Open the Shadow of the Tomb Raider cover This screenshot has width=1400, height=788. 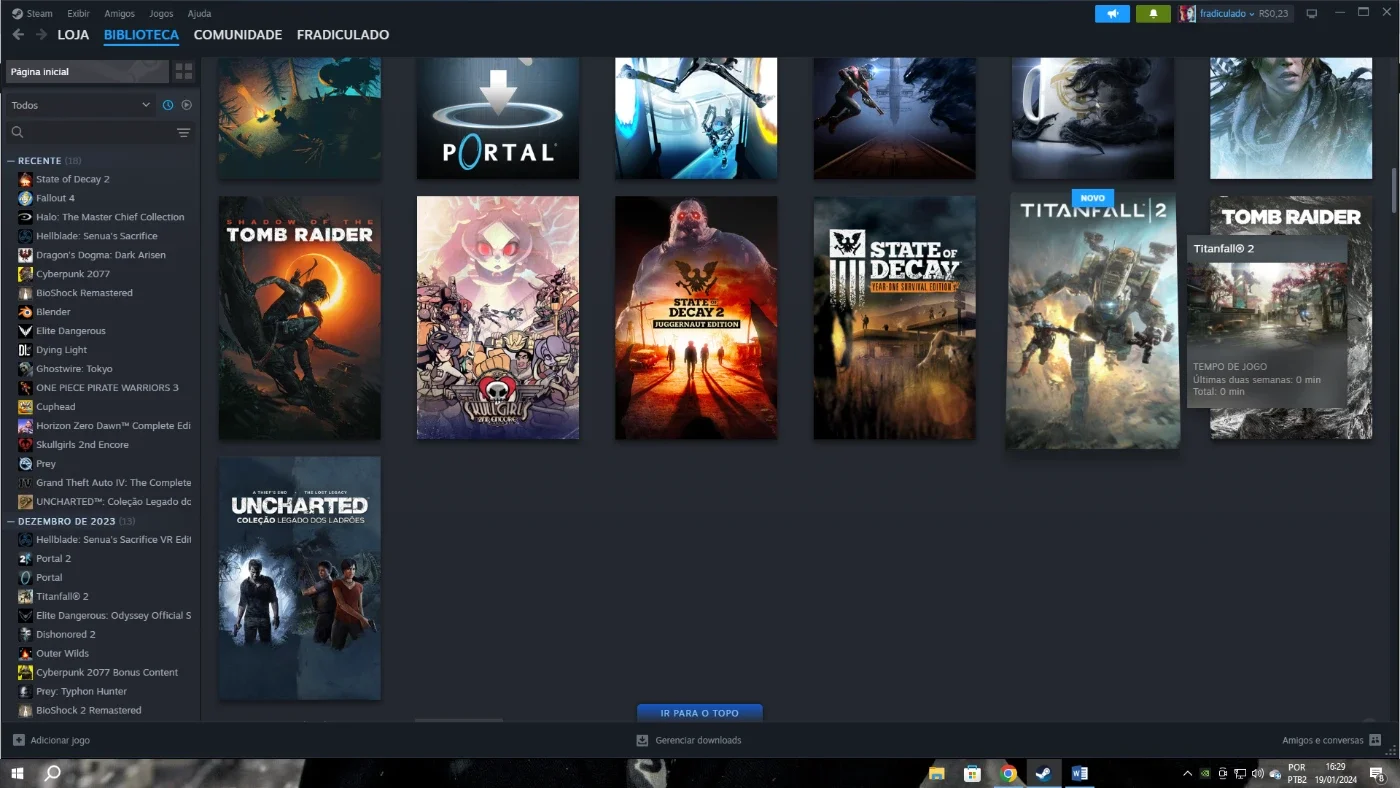pyautogui.click(x=300, y=318)
